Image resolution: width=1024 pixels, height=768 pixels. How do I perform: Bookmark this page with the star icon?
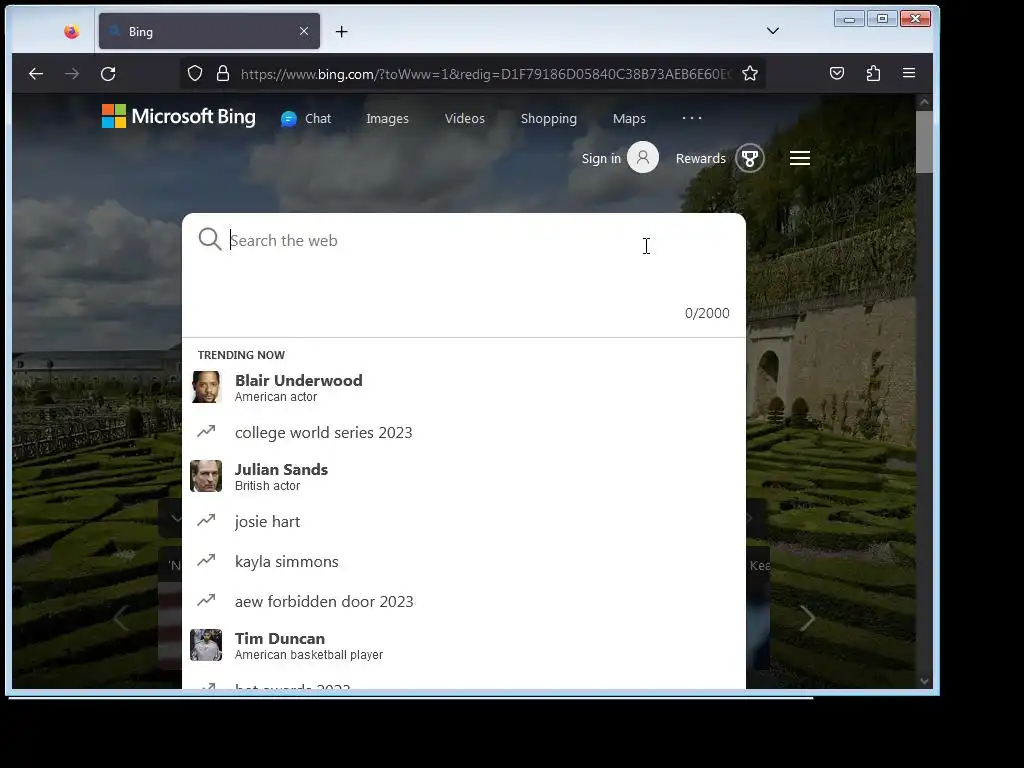point(750,73)
